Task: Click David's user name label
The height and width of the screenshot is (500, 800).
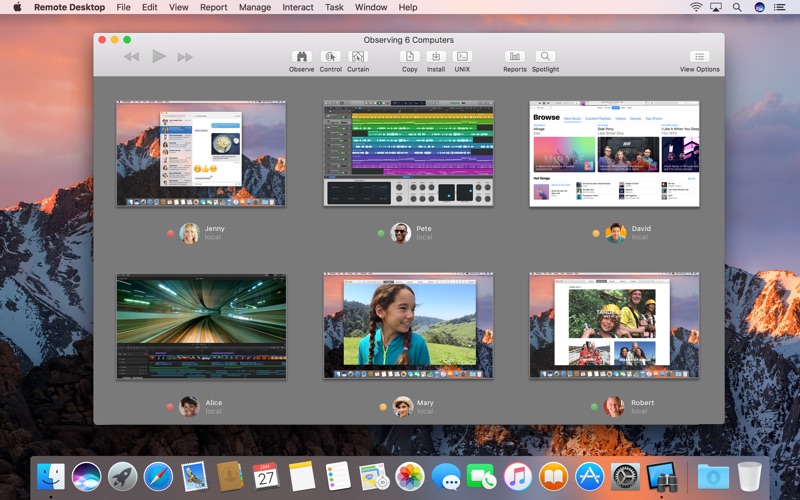Action: (x=640, y=229)
